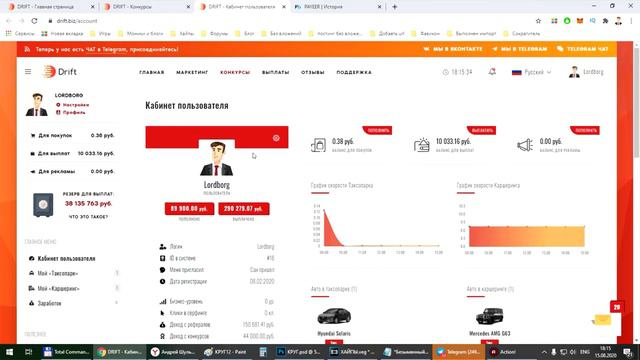Open the Маркетинг menu item

[x=192, y=72]
